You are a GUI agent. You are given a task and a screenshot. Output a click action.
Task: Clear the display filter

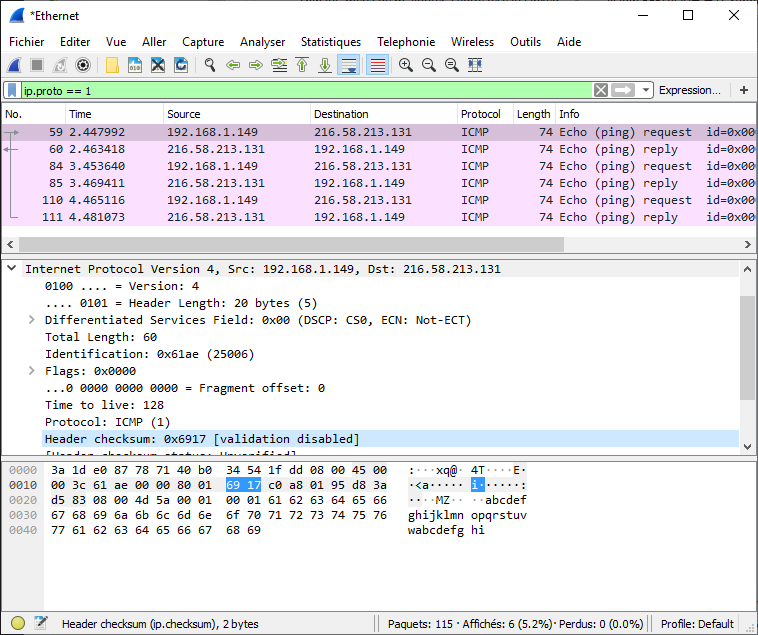600,90
